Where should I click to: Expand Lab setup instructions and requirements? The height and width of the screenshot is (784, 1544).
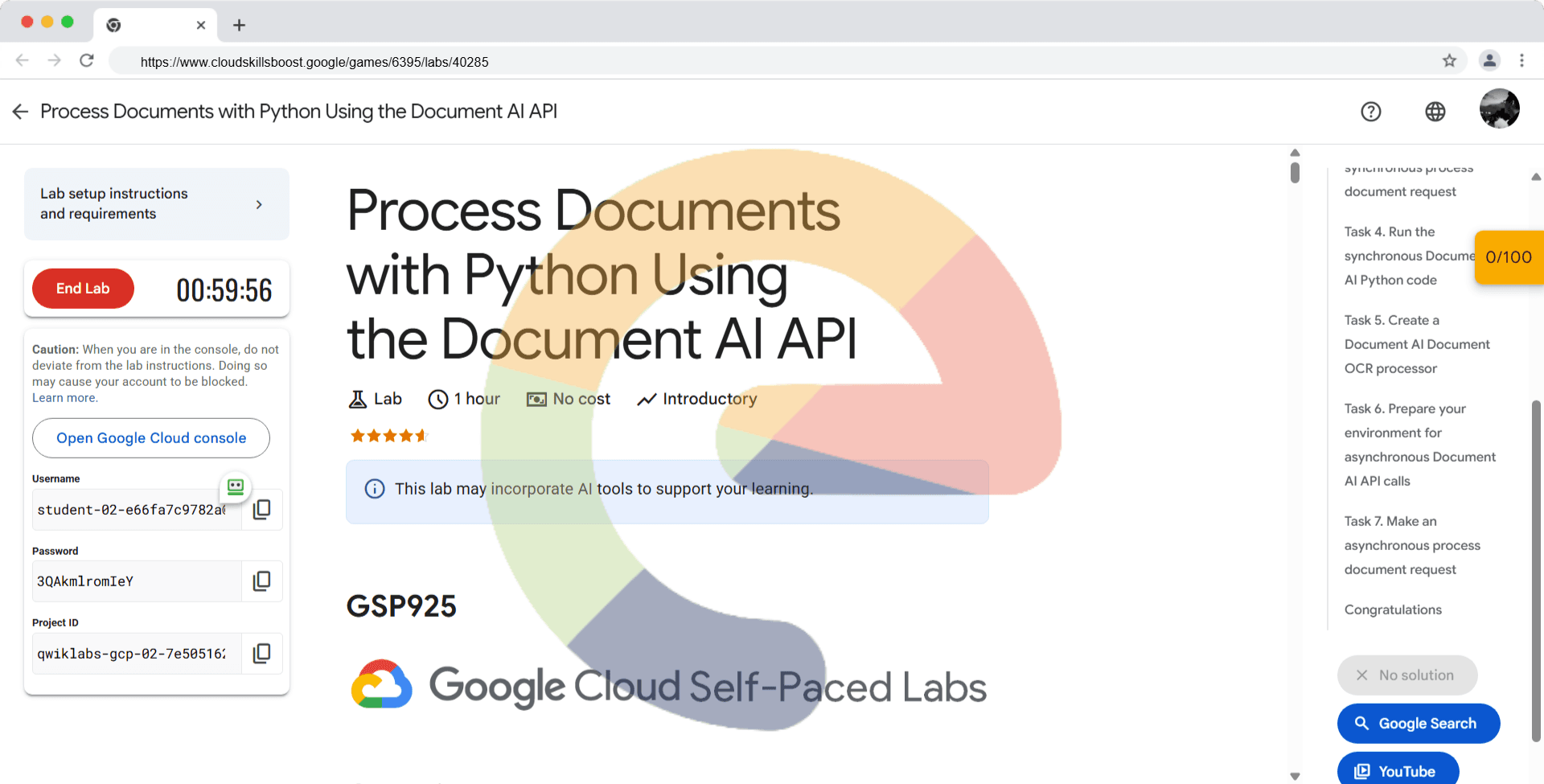click(156, 204)
